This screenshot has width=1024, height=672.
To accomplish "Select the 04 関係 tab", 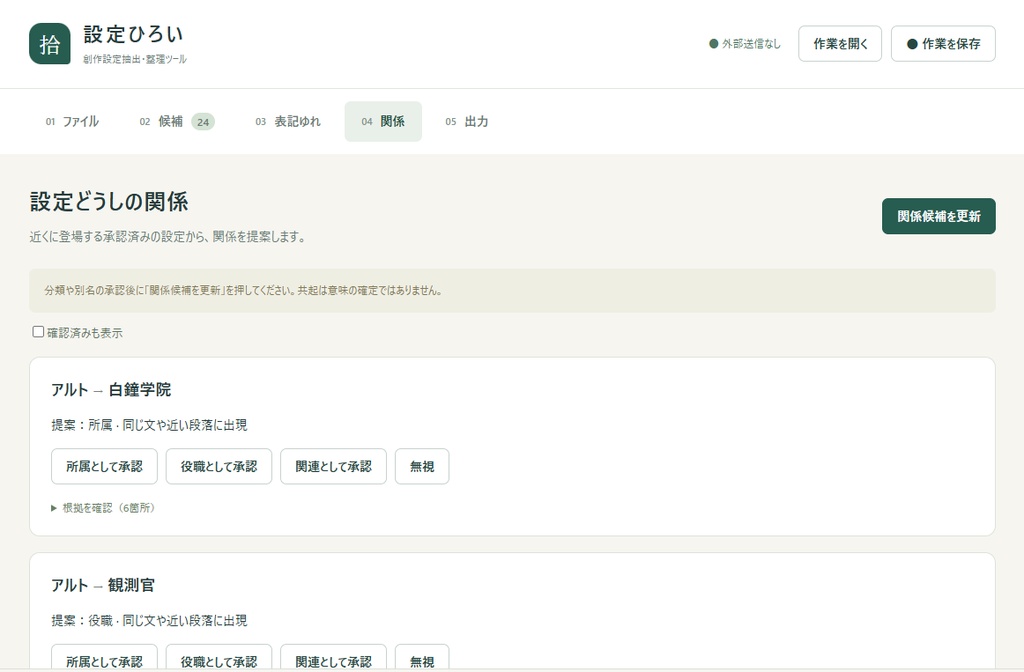I will (x=383, y=121).
